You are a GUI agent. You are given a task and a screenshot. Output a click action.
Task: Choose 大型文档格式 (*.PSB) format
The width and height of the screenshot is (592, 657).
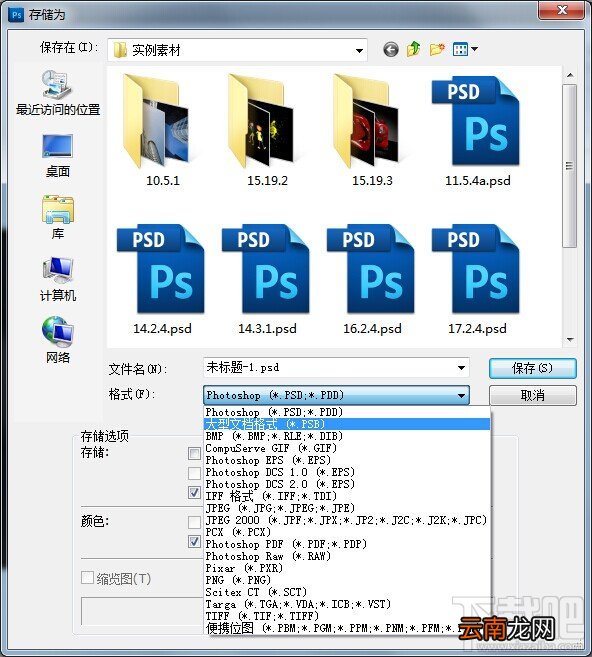coord(347,424)
